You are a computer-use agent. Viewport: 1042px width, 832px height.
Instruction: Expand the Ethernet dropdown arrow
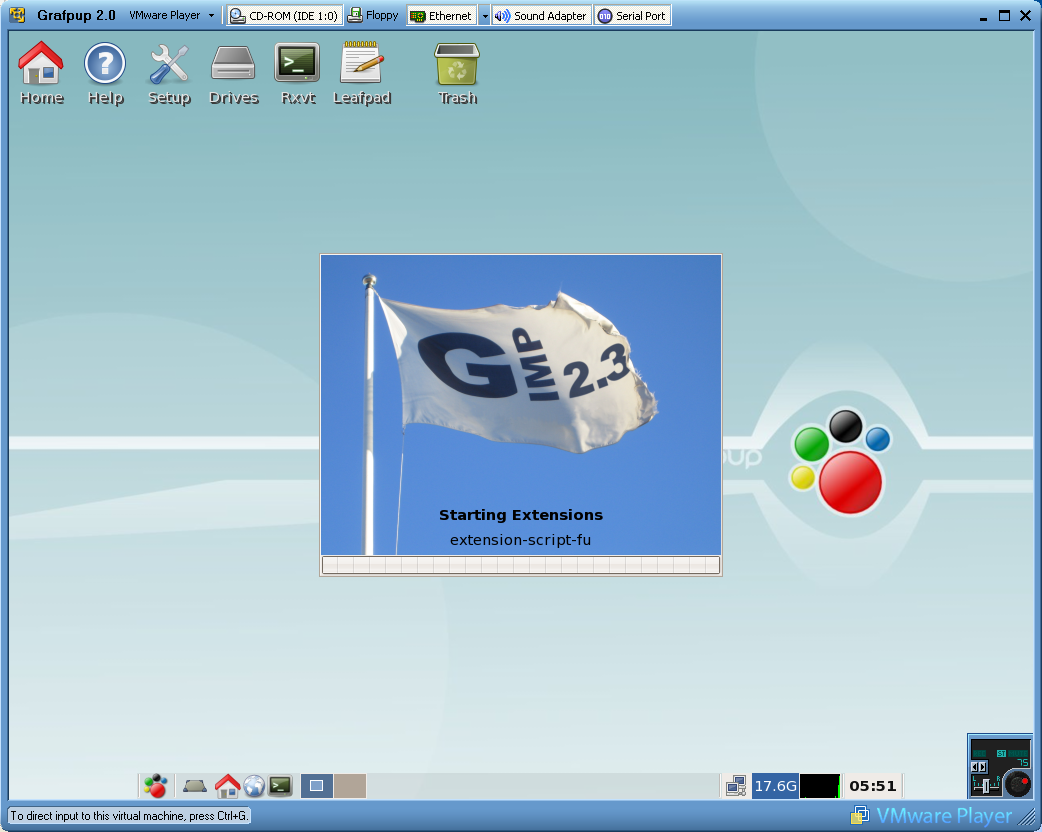click(x=484, y=15)
